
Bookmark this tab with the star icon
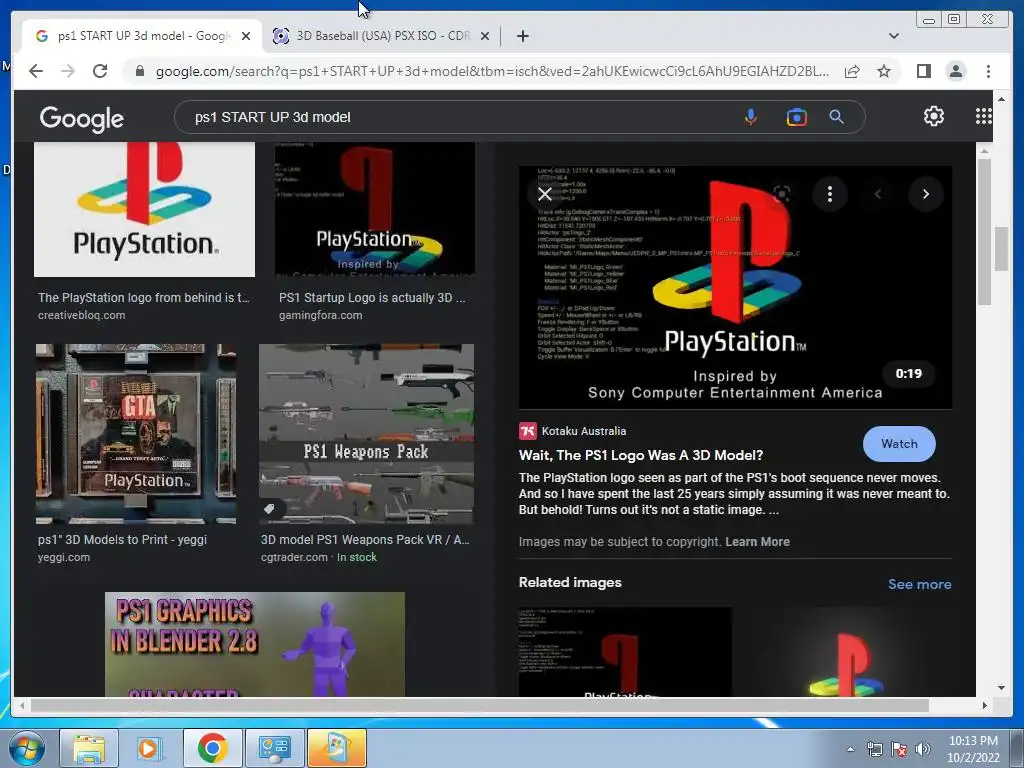click(x=884, y=71)
